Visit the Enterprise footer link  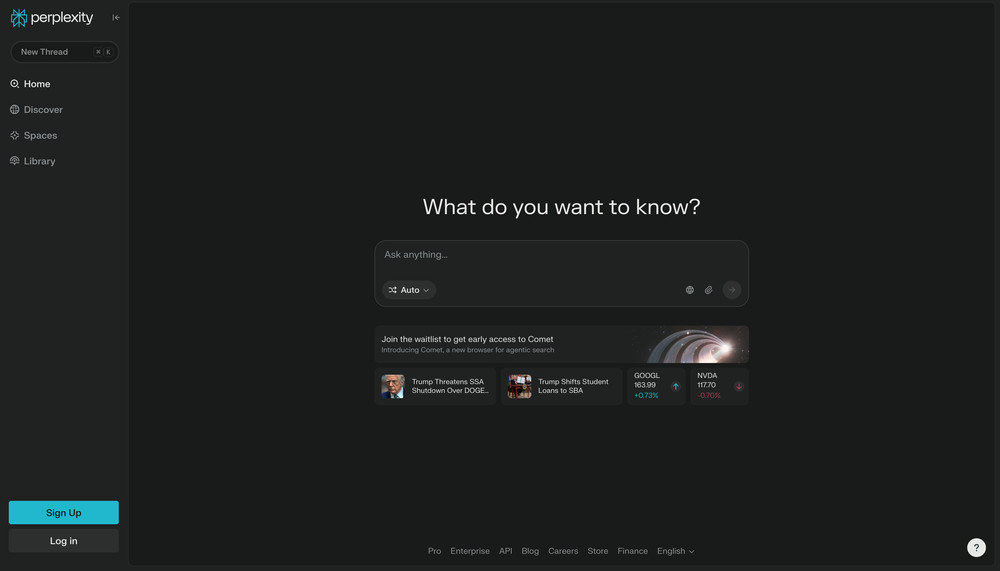(x=470, y=551)
